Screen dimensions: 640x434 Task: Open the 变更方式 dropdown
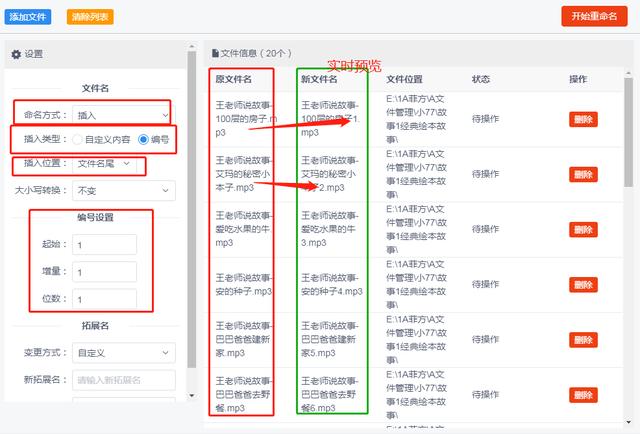pos(123,353)
